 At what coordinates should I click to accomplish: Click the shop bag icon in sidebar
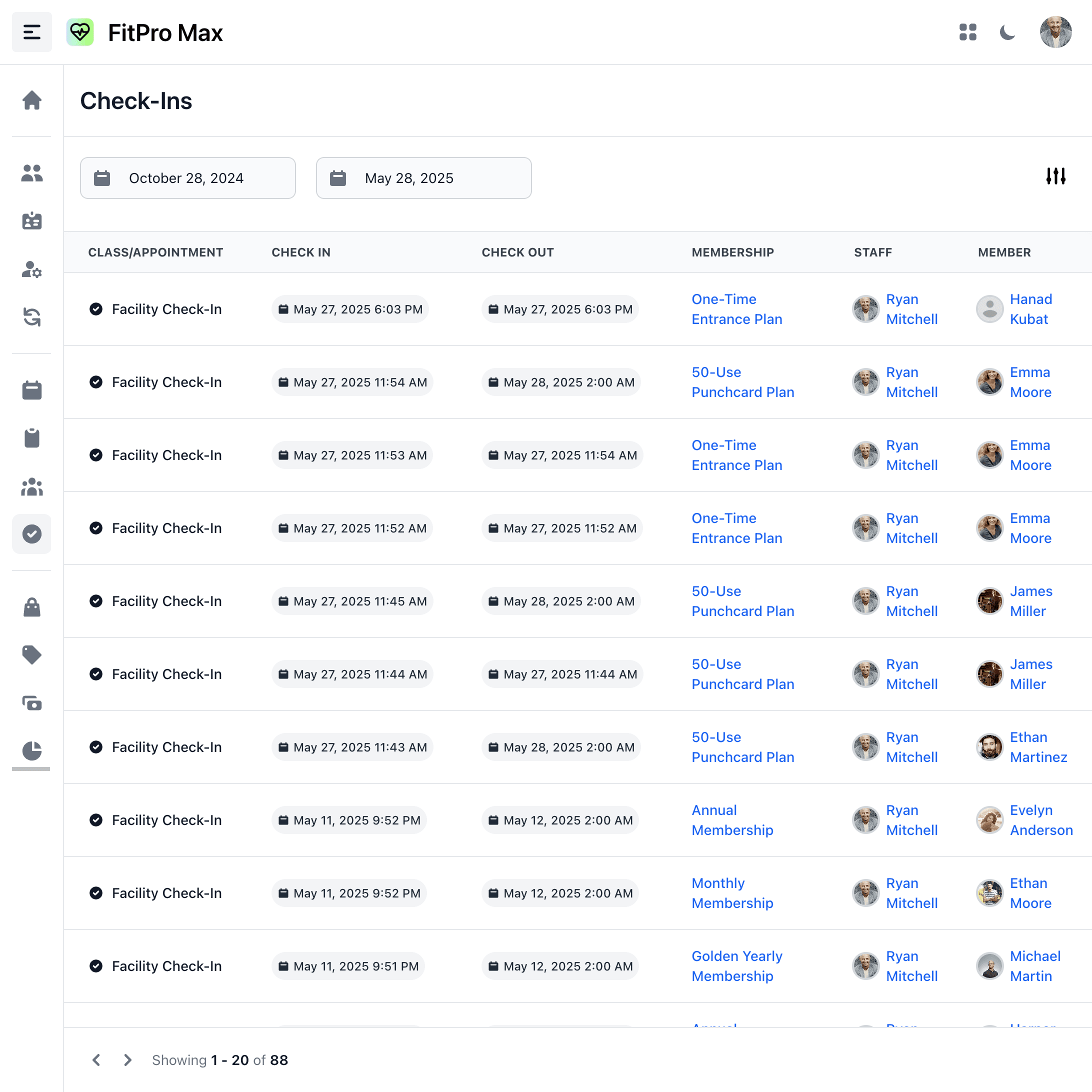[x=31, y=607]
